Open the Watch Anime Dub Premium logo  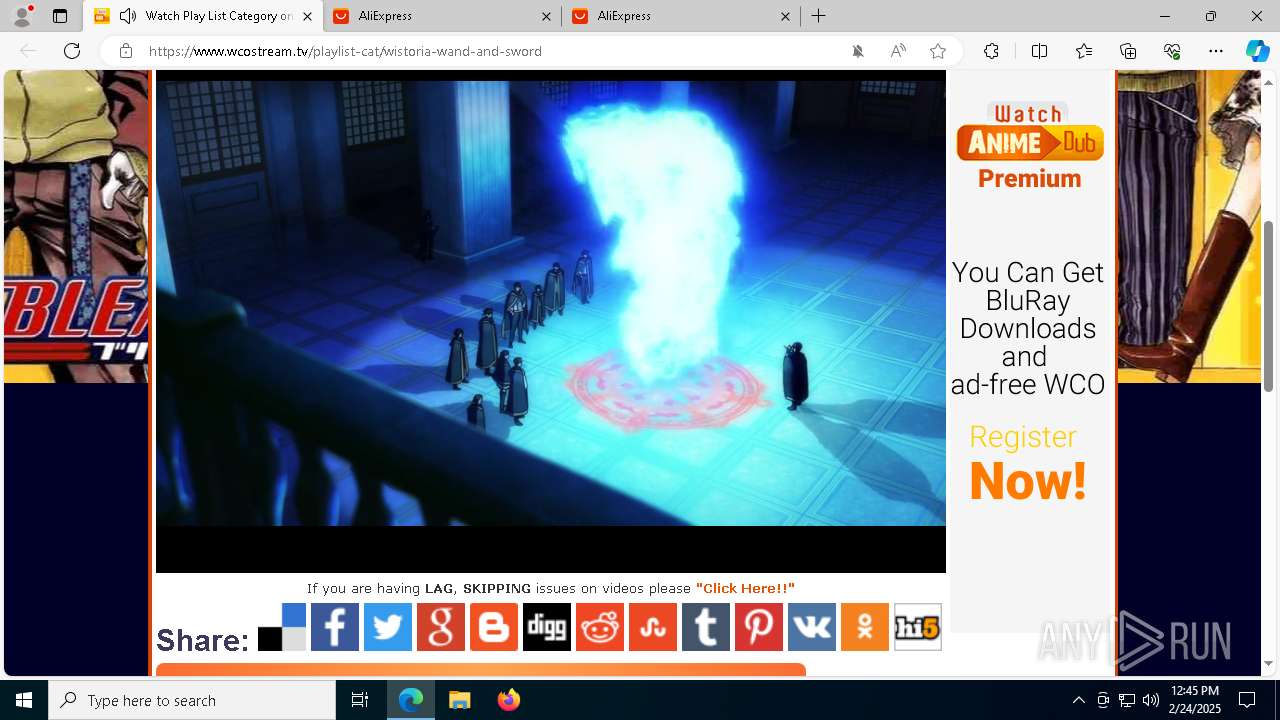click(x=1029, y=146)
